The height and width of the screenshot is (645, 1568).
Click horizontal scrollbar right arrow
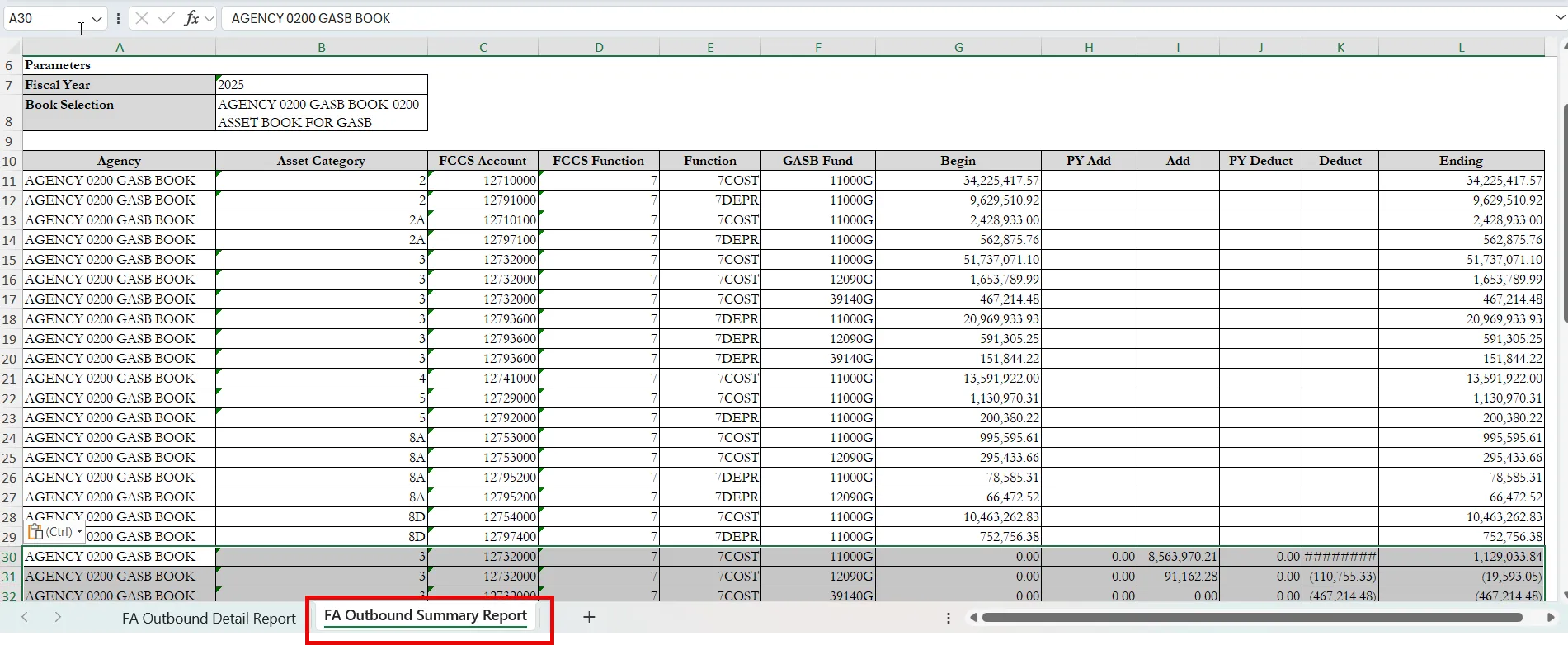[x=1551, y=617]
